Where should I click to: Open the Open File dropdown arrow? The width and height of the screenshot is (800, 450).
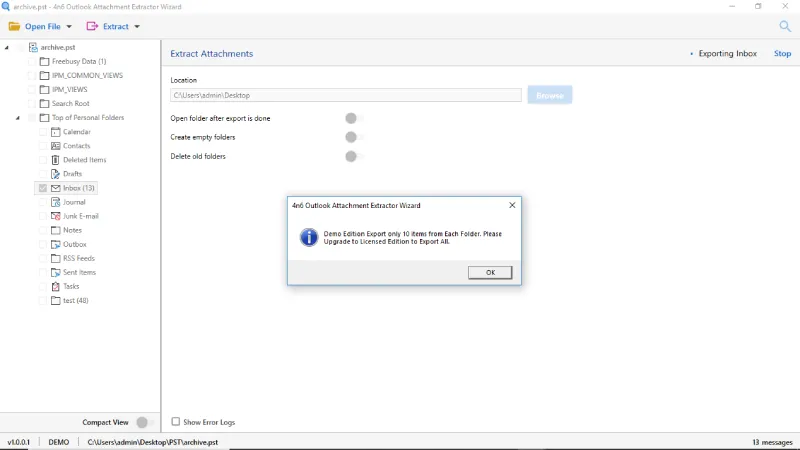pos(69,27)
